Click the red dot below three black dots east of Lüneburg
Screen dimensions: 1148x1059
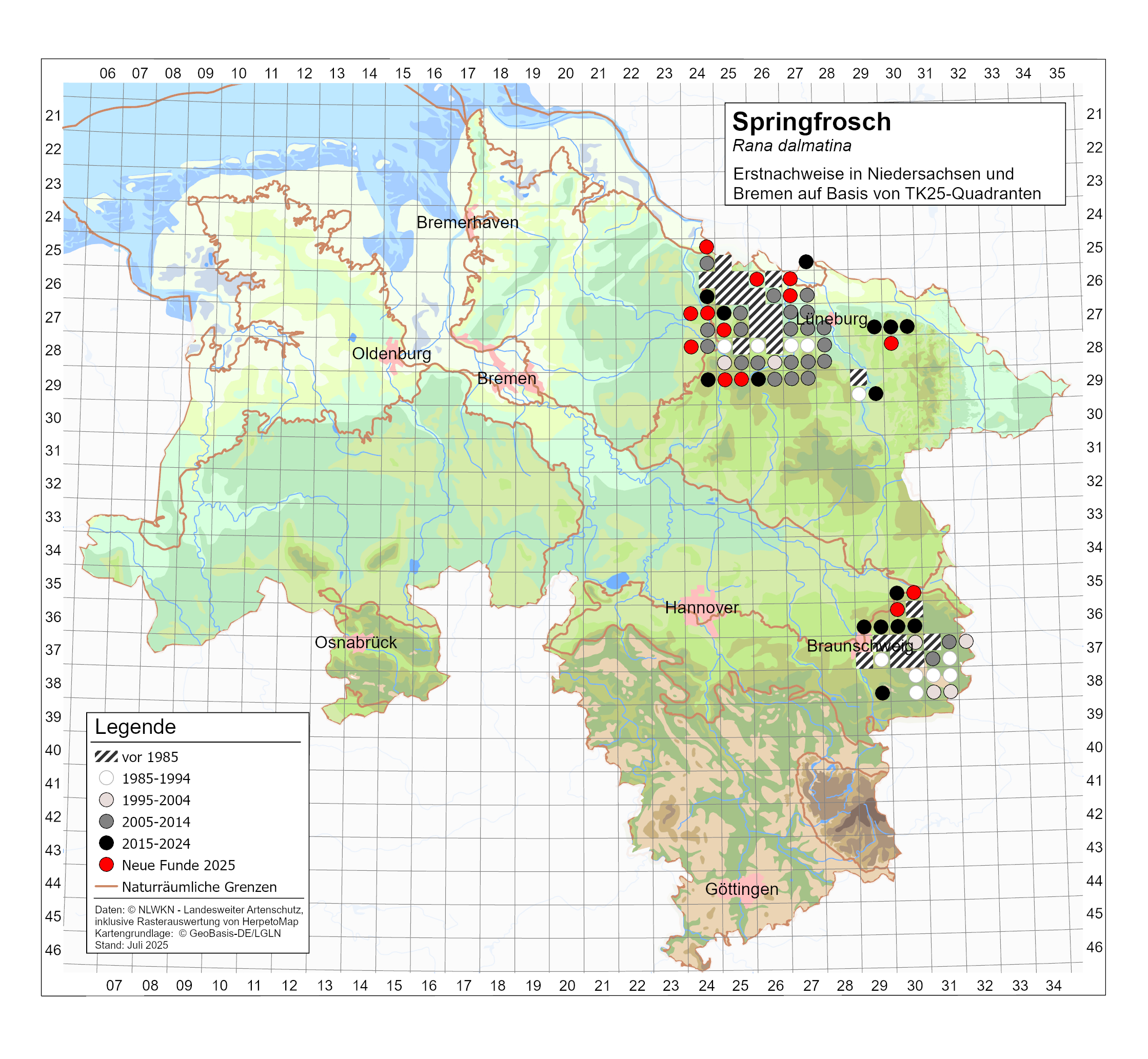(890, 343)
